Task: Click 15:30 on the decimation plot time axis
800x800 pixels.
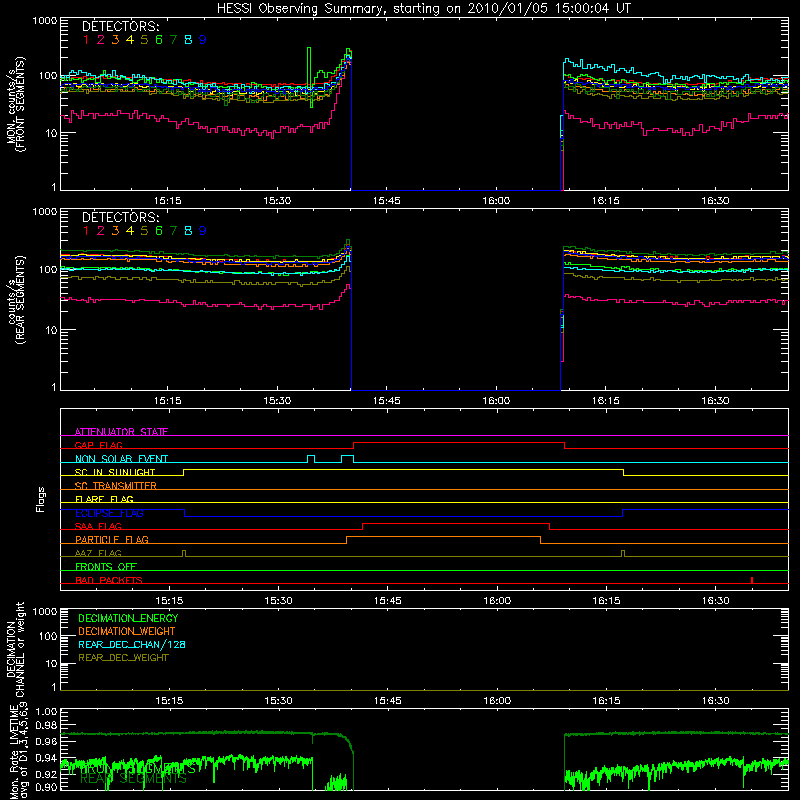Action: point(278,701)
